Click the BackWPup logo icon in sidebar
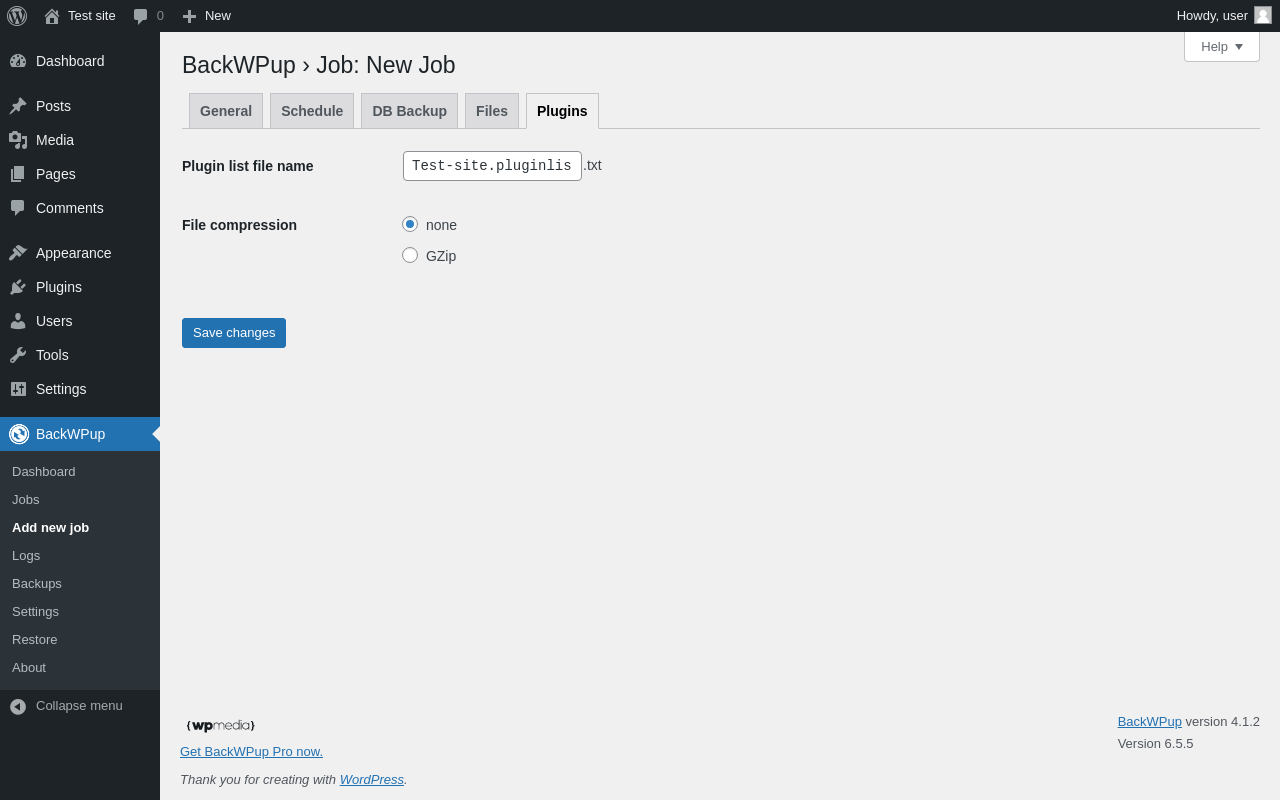The width and height of the screenshot is (1280, 800). (19, 434)
